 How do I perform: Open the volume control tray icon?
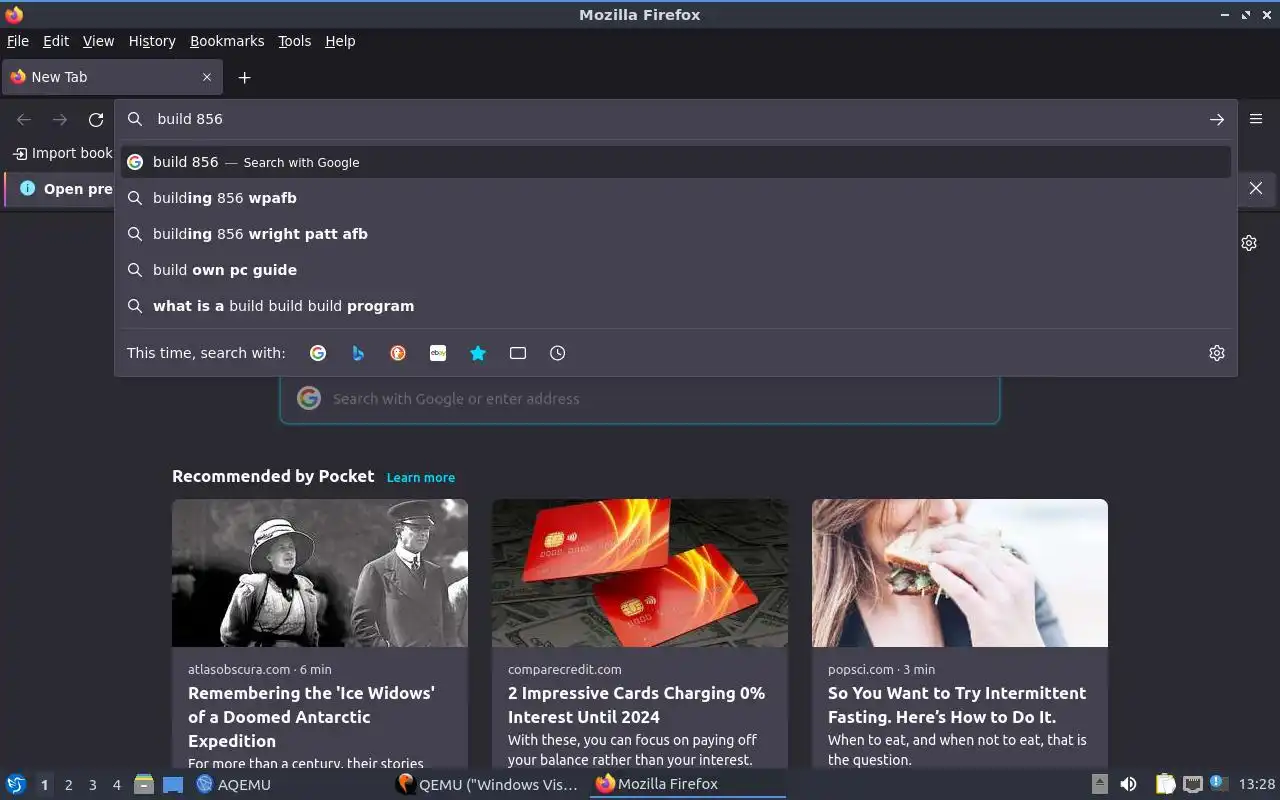click(1128, 784)
